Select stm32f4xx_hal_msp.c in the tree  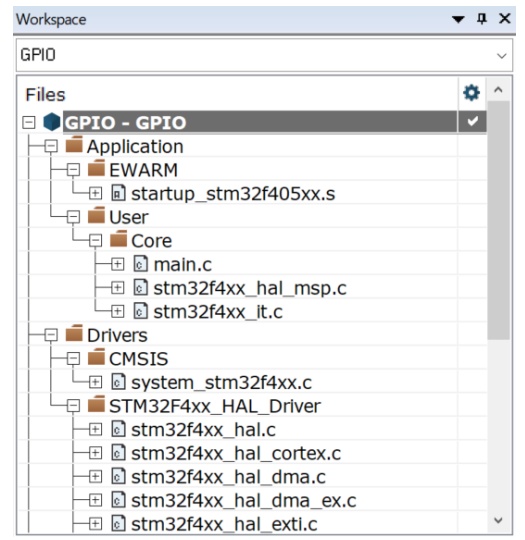coord(250,288)
